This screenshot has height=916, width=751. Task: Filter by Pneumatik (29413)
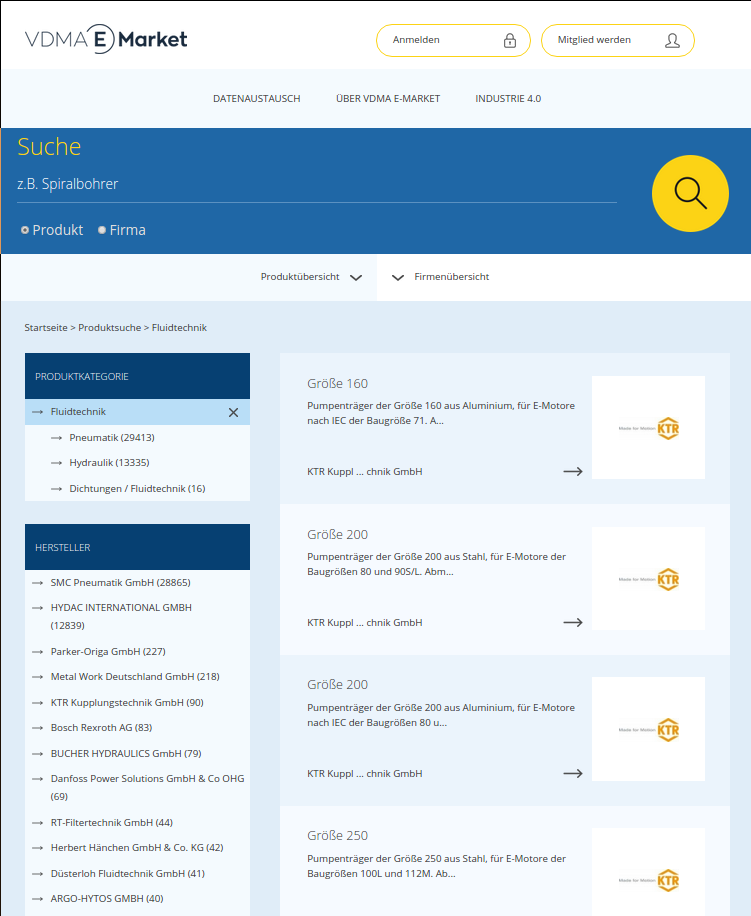(112, 438)
